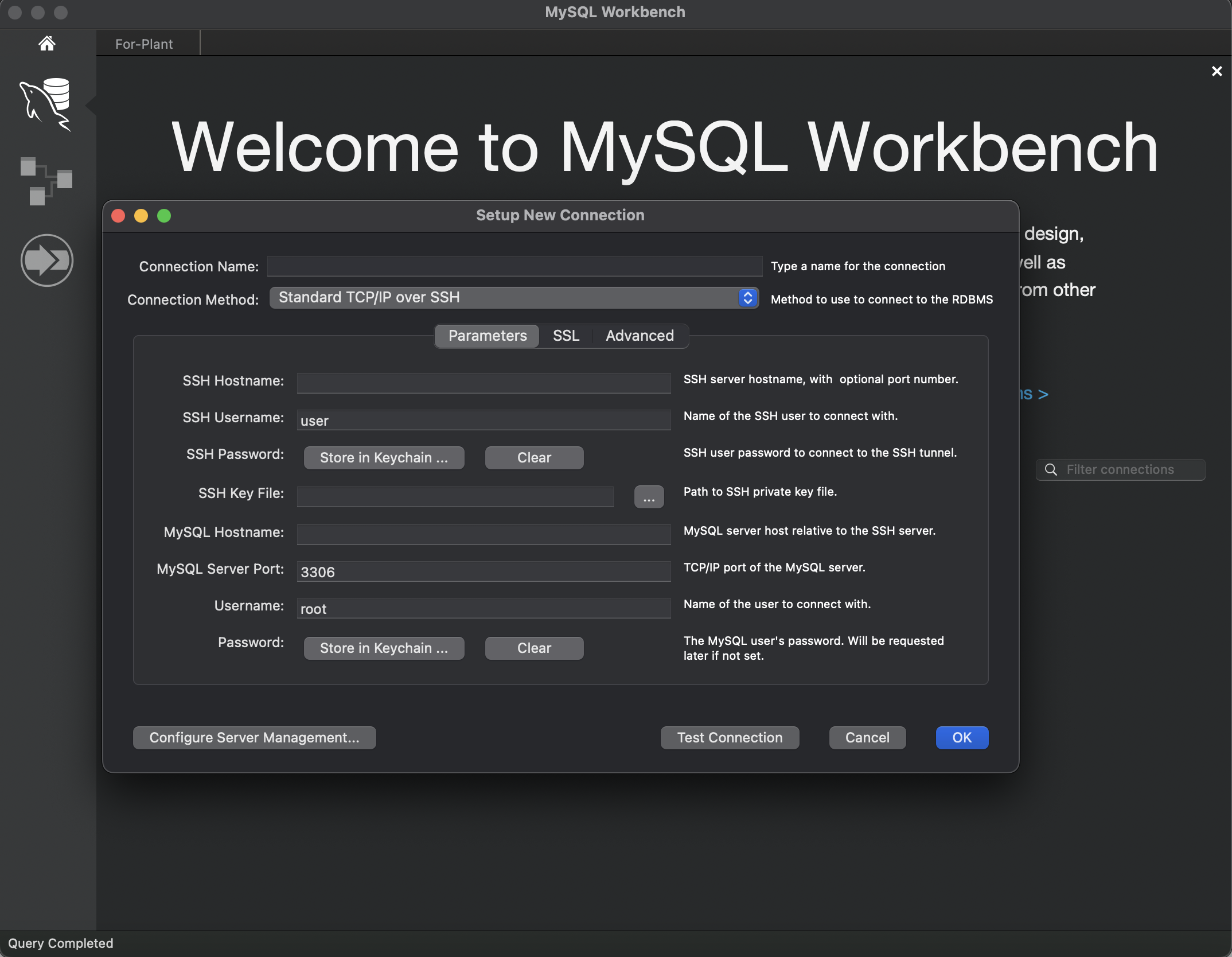Viewport: 1232px width, 957px height.
Task: Click the search magnifier in Filter connections
Action: (1051, 470)
